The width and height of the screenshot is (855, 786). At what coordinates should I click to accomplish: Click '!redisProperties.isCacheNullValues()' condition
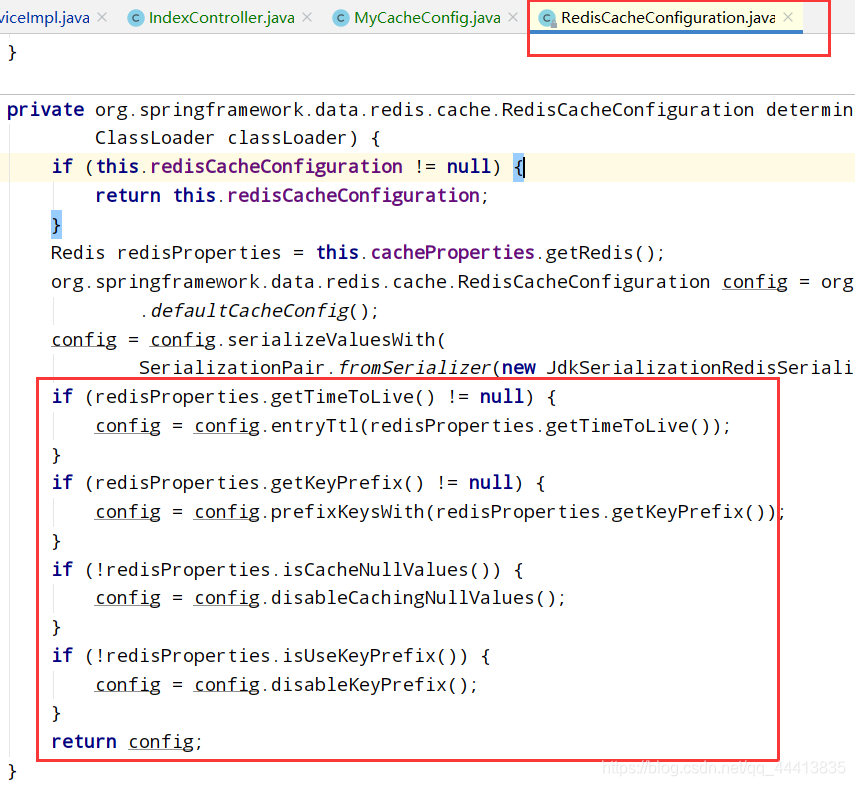point(297,569)
